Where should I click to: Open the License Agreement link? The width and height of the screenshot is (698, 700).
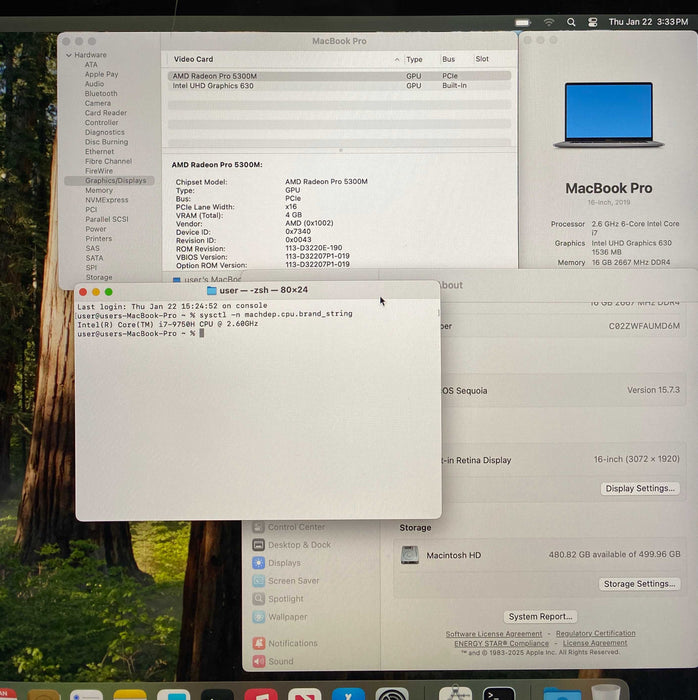(594, 643)
